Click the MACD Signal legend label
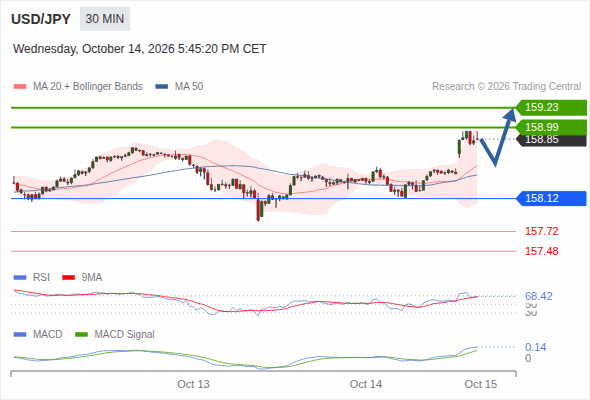590x400 pixels. (x=125, y=335)
